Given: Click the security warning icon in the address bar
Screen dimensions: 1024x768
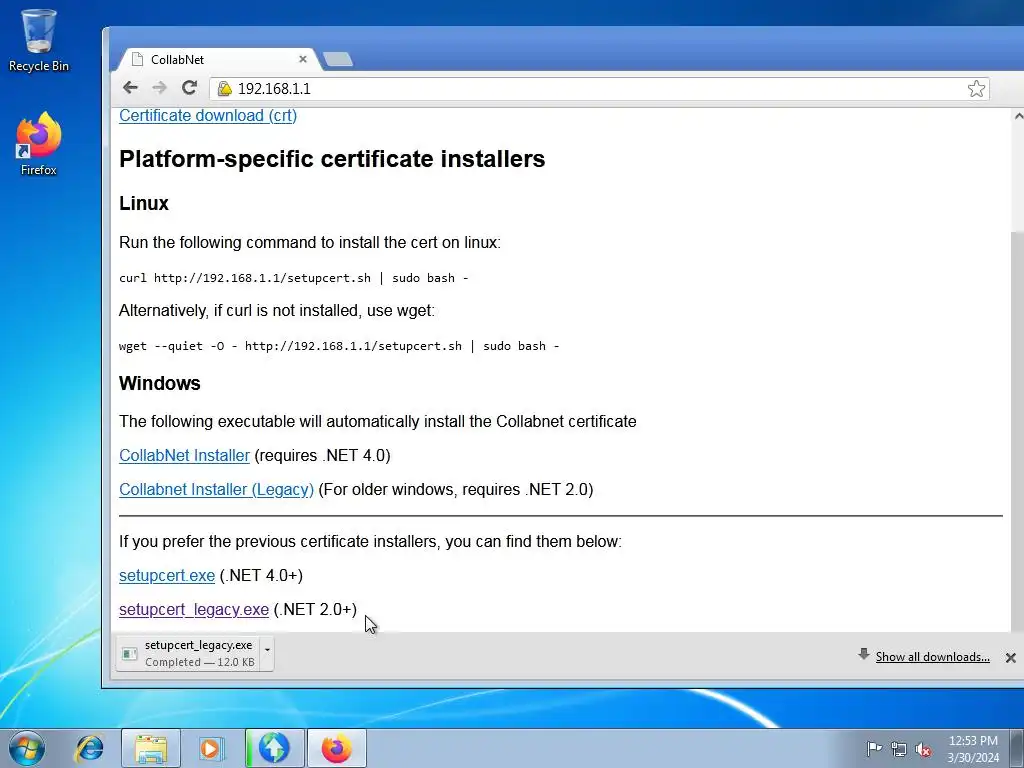Looking at the screenshot, I should coord(225,89).
